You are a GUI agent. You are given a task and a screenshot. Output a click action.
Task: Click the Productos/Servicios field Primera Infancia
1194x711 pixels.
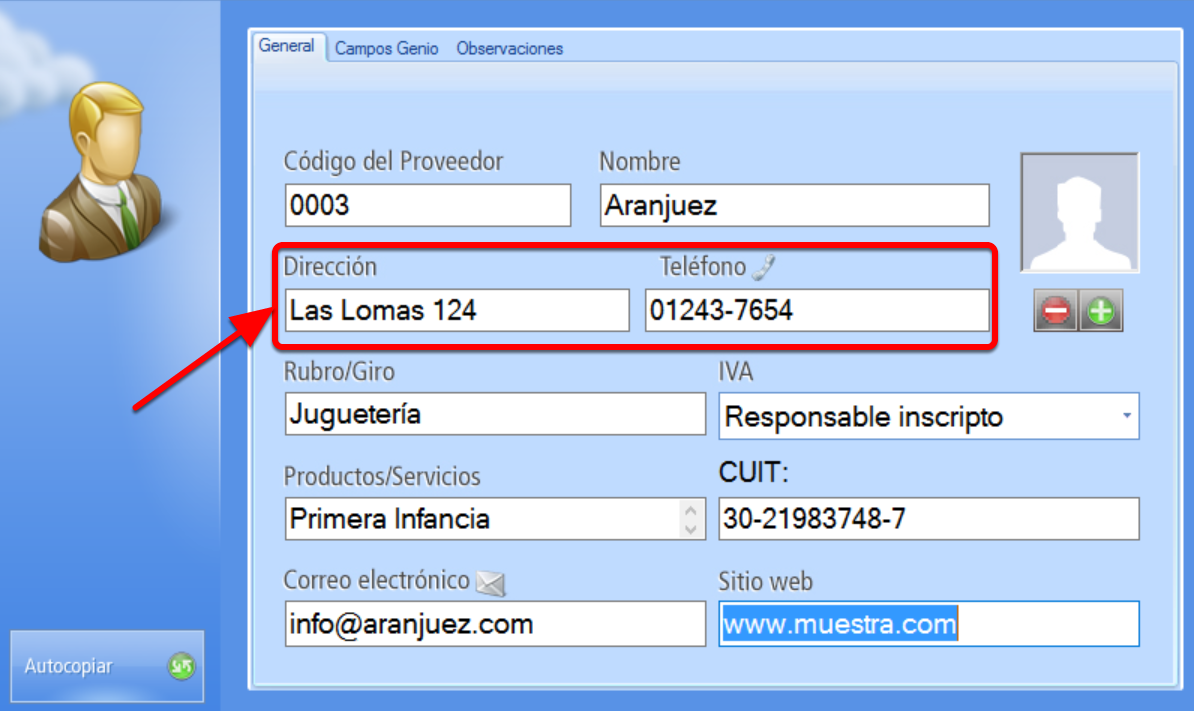point(495,519)
